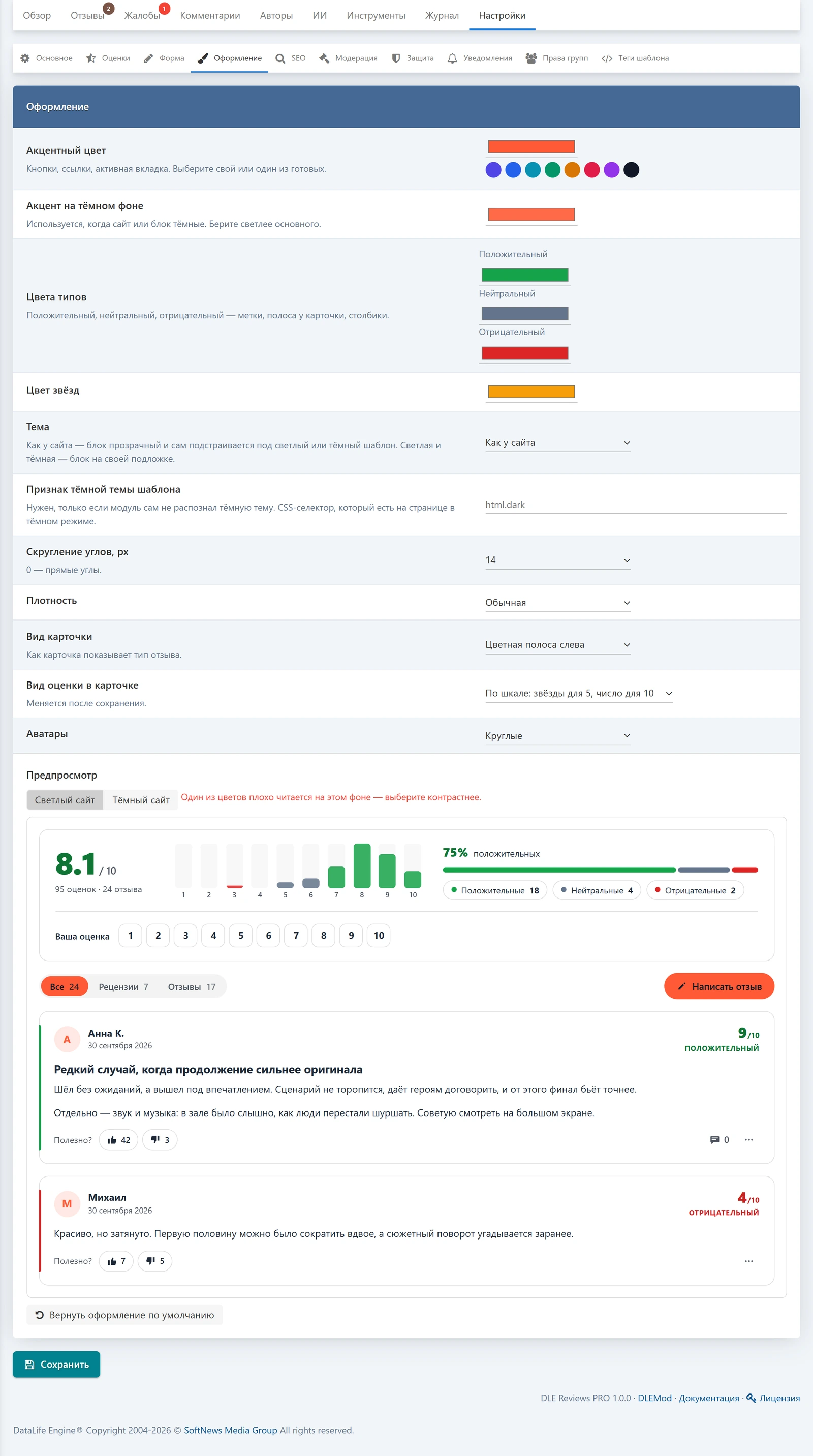
Task: Open the Отзывы top tab
Action: coord(87,15)
